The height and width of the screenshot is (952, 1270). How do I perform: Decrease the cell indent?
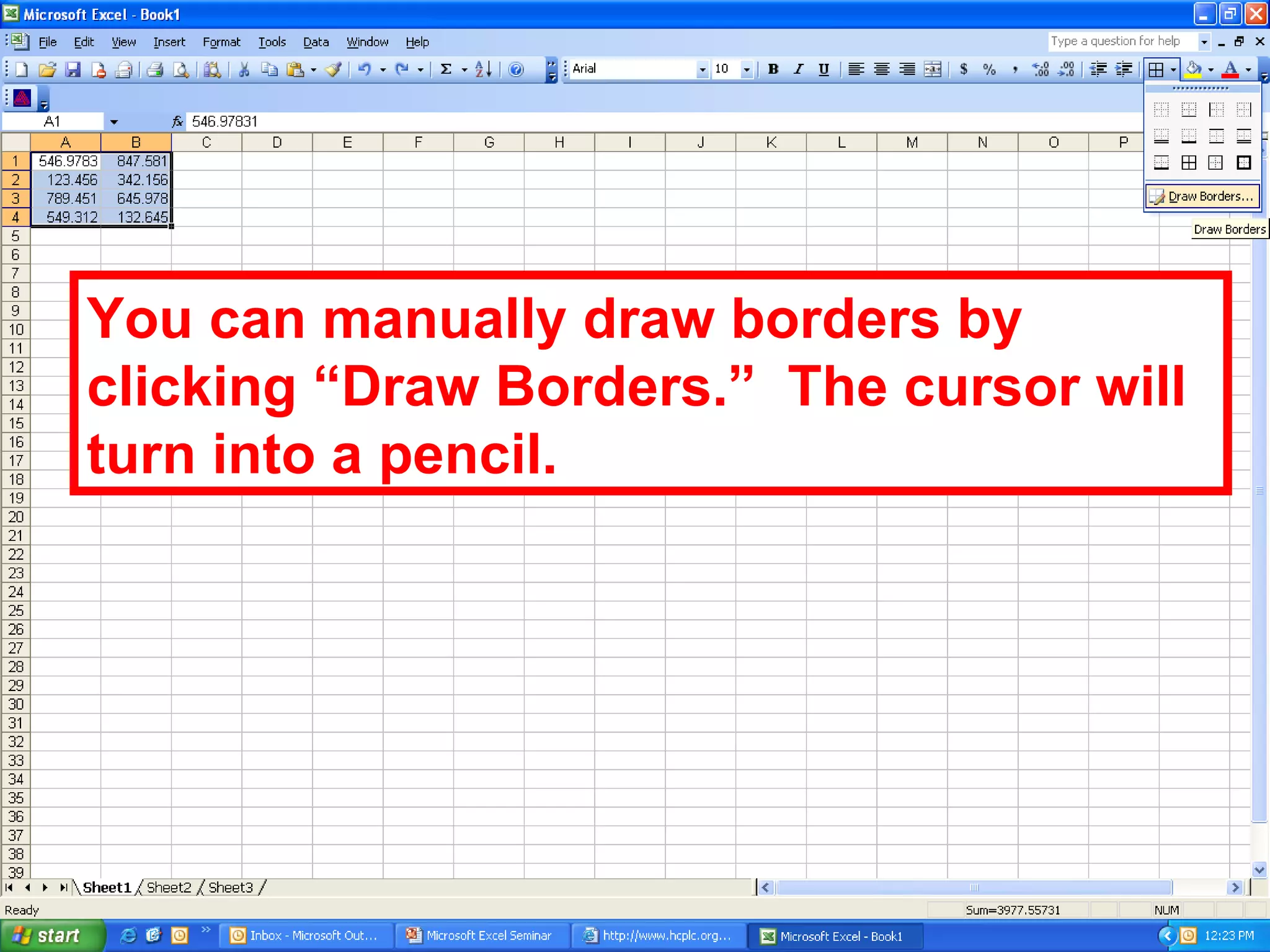[x=1098, y=69]
